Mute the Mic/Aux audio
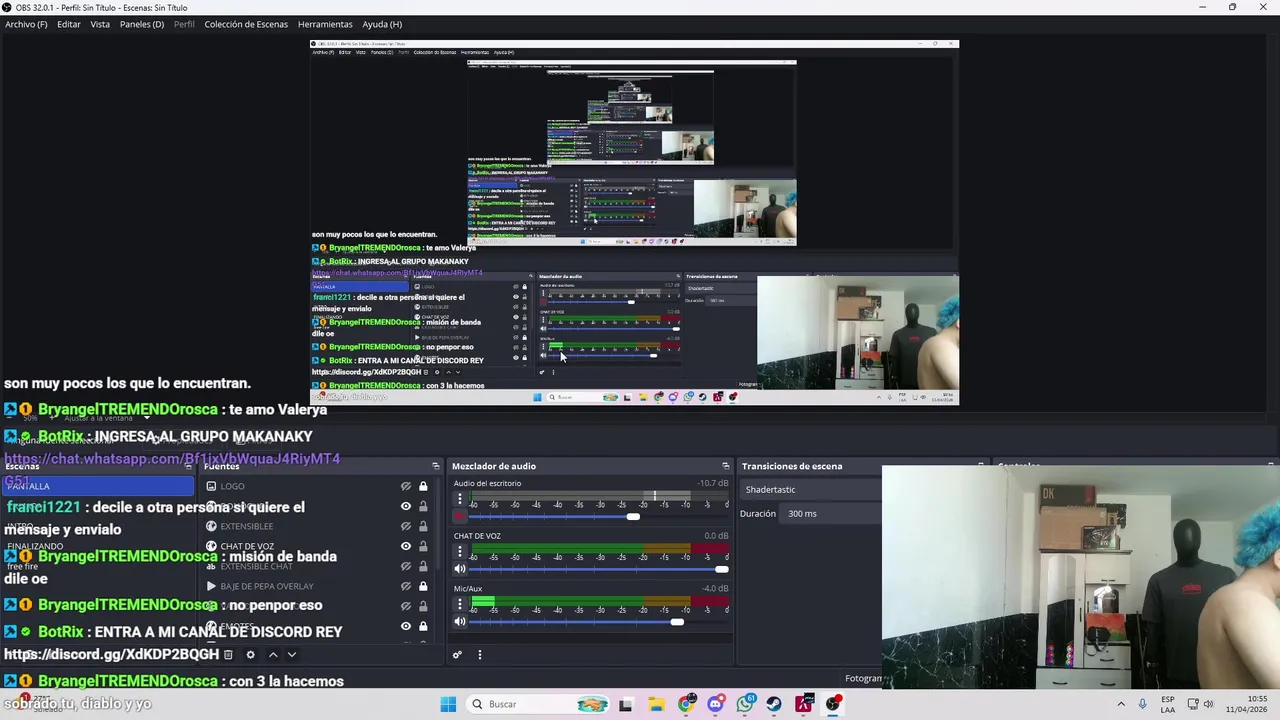Screen dimensions: 1280x720 pyautogui.click(x=460, y=621)
